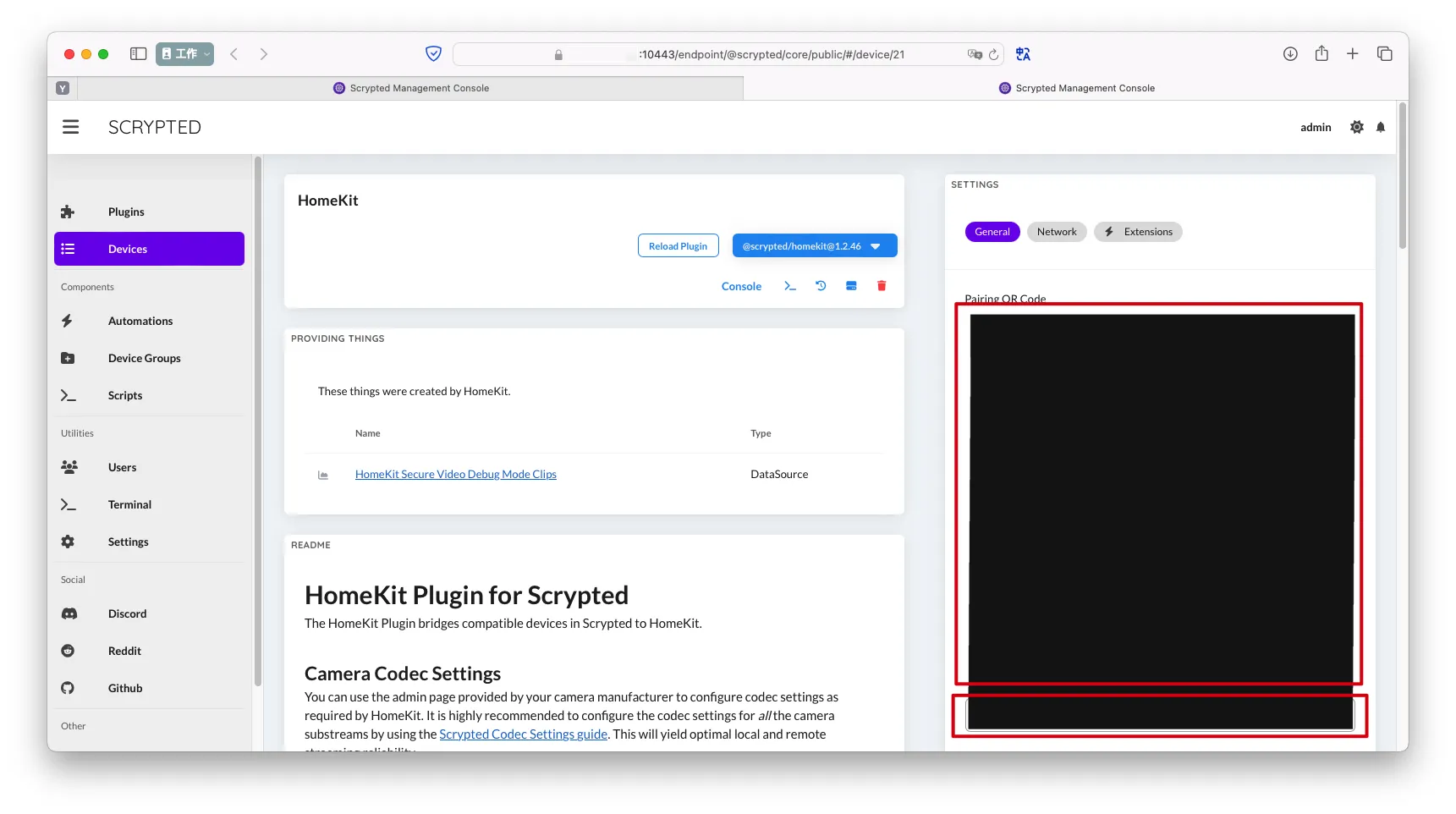Select the General settings tab
Viewport: 1456px width, 814px height.
pos(992,232)
